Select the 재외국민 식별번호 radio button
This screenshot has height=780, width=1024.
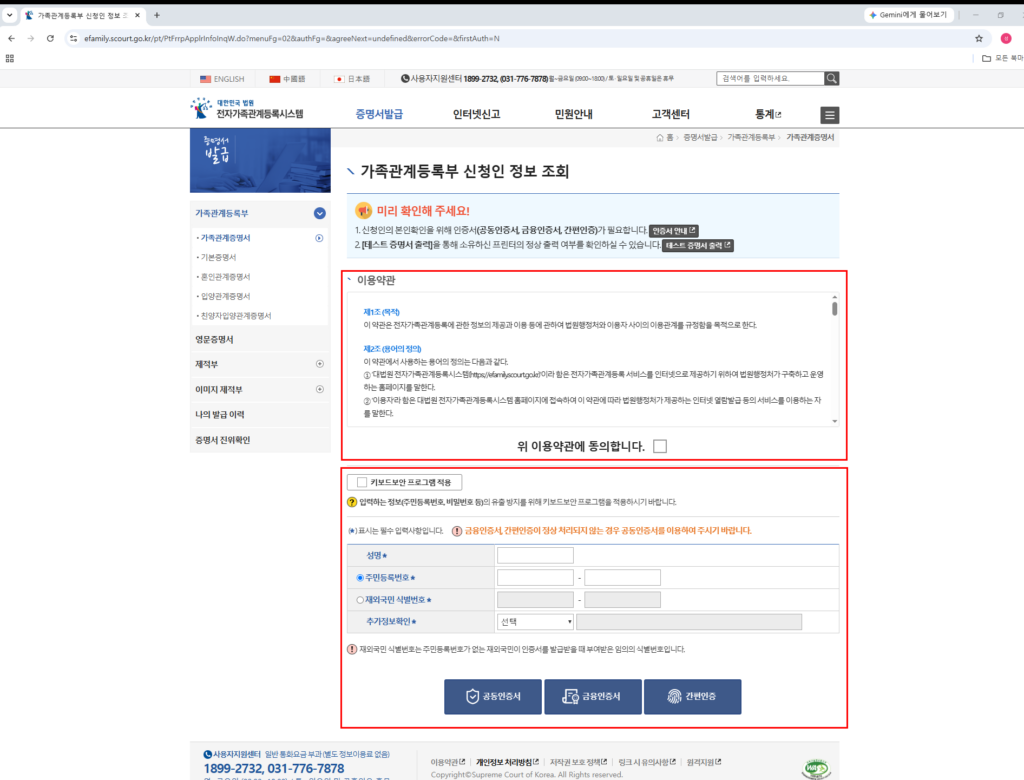coord(360,600)
